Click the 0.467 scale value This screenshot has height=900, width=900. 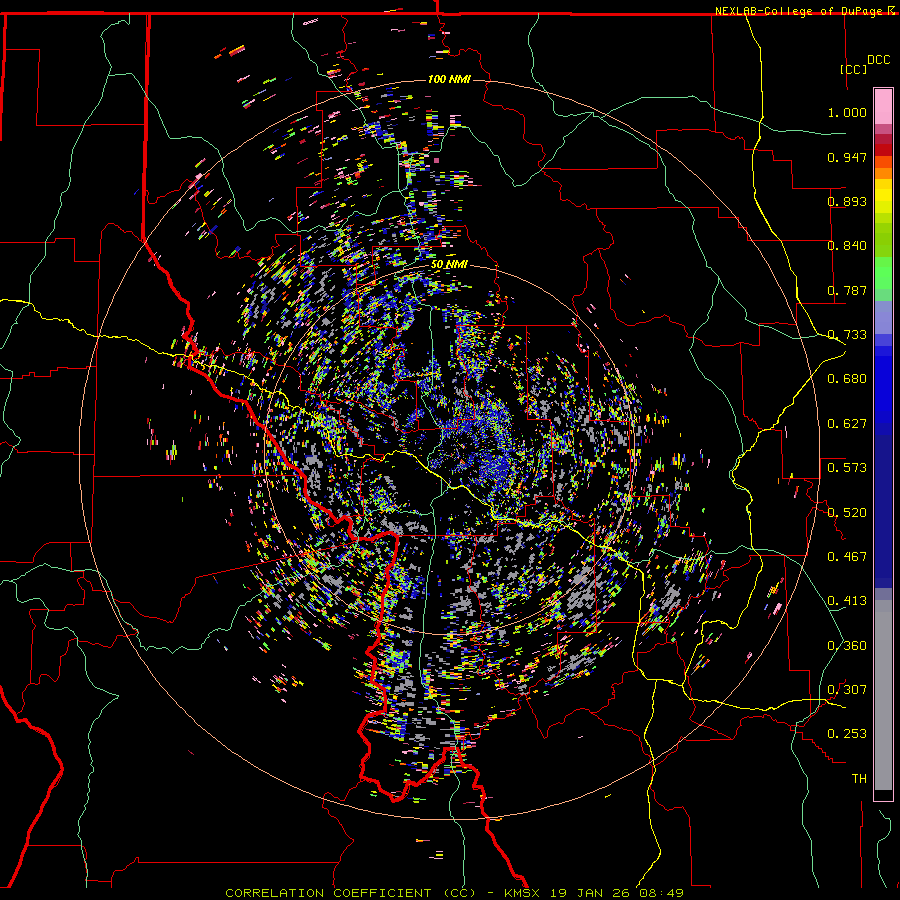[847, 557]
